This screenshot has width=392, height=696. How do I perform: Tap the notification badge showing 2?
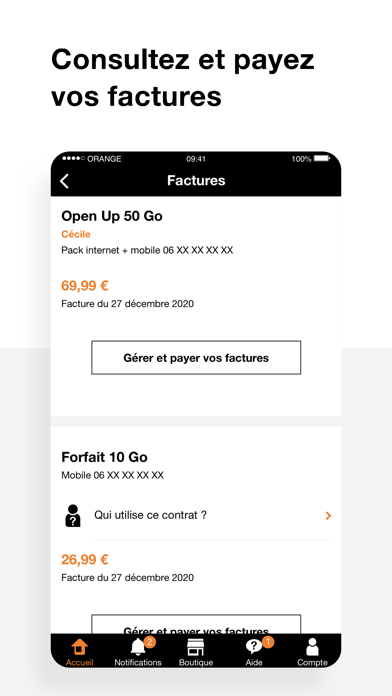click(150, 642)
